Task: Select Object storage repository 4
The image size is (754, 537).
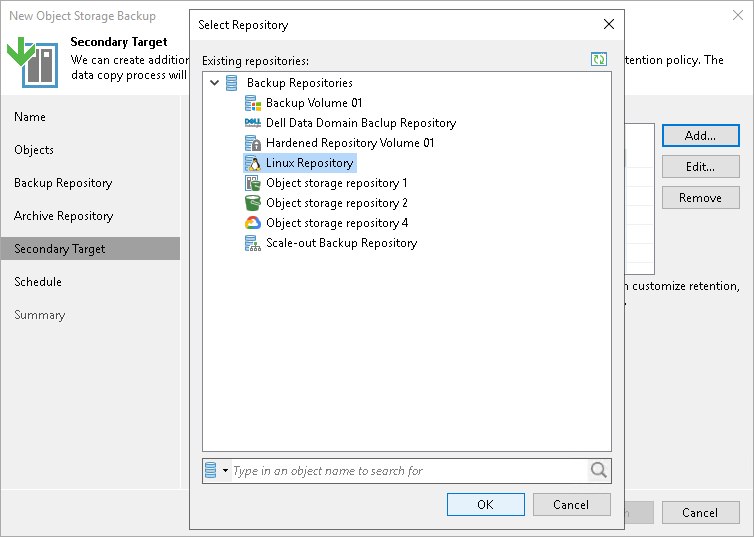Action: point(337,223)
